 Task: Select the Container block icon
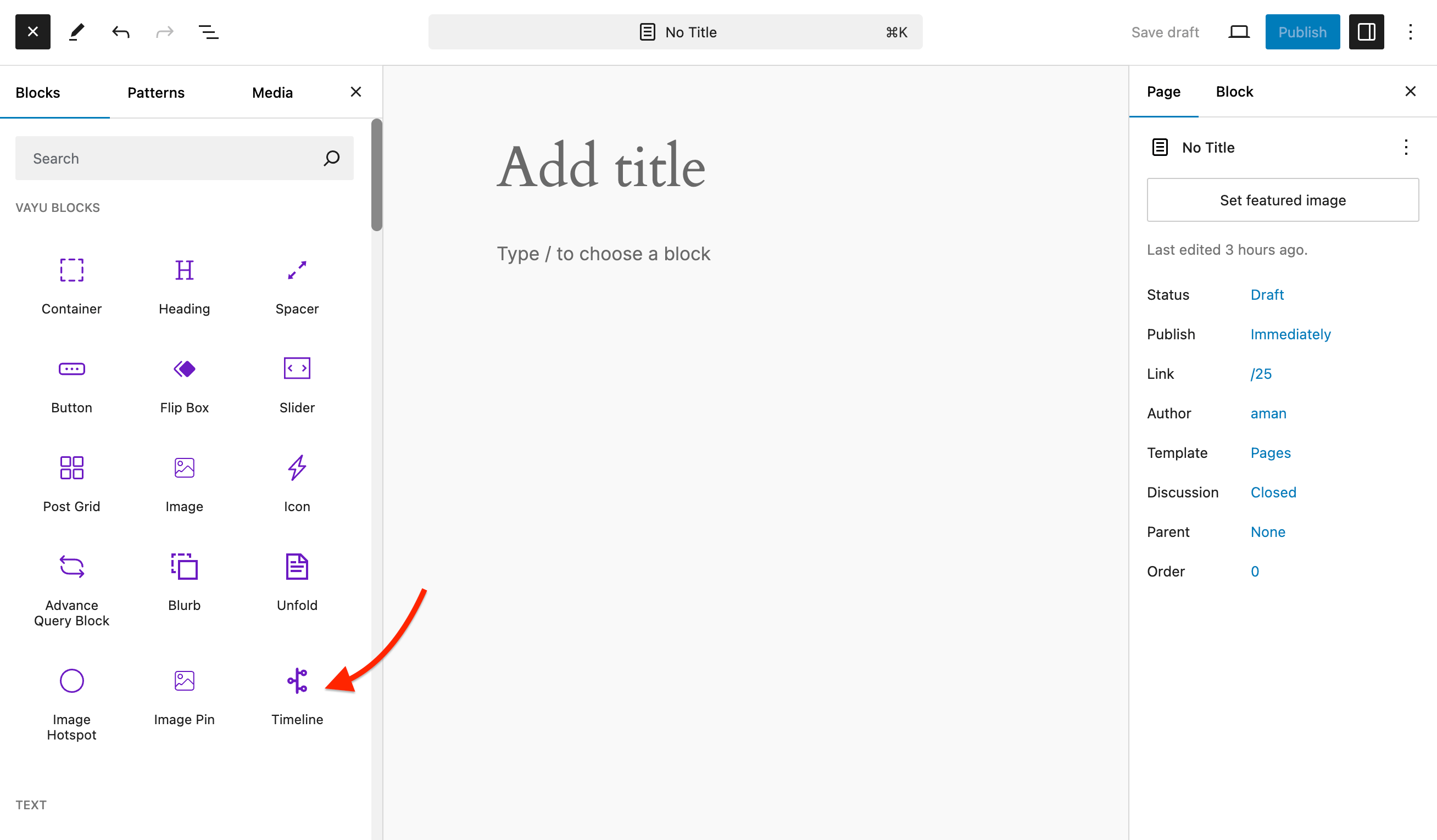[x=71, y=270]
